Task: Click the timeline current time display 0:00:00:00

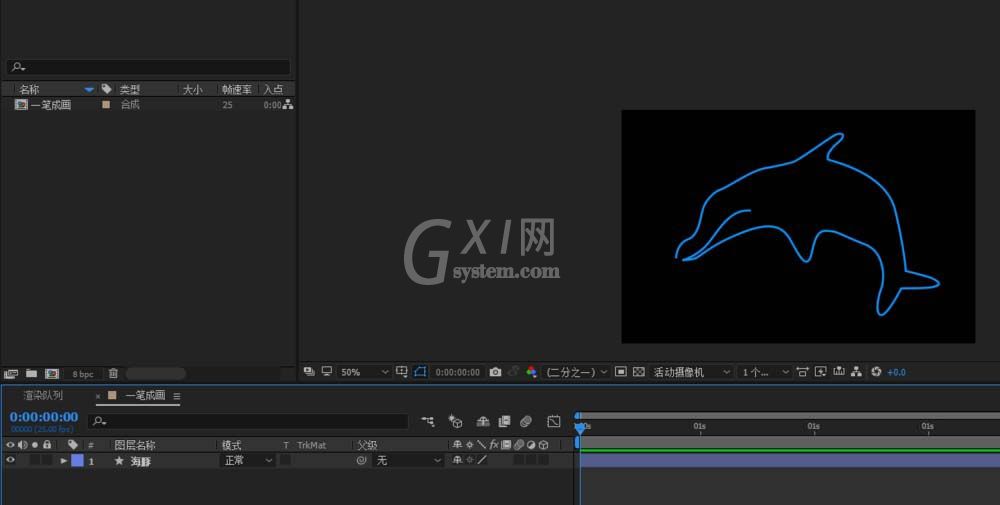Action: pyautogui.click(x=44, y=417)
